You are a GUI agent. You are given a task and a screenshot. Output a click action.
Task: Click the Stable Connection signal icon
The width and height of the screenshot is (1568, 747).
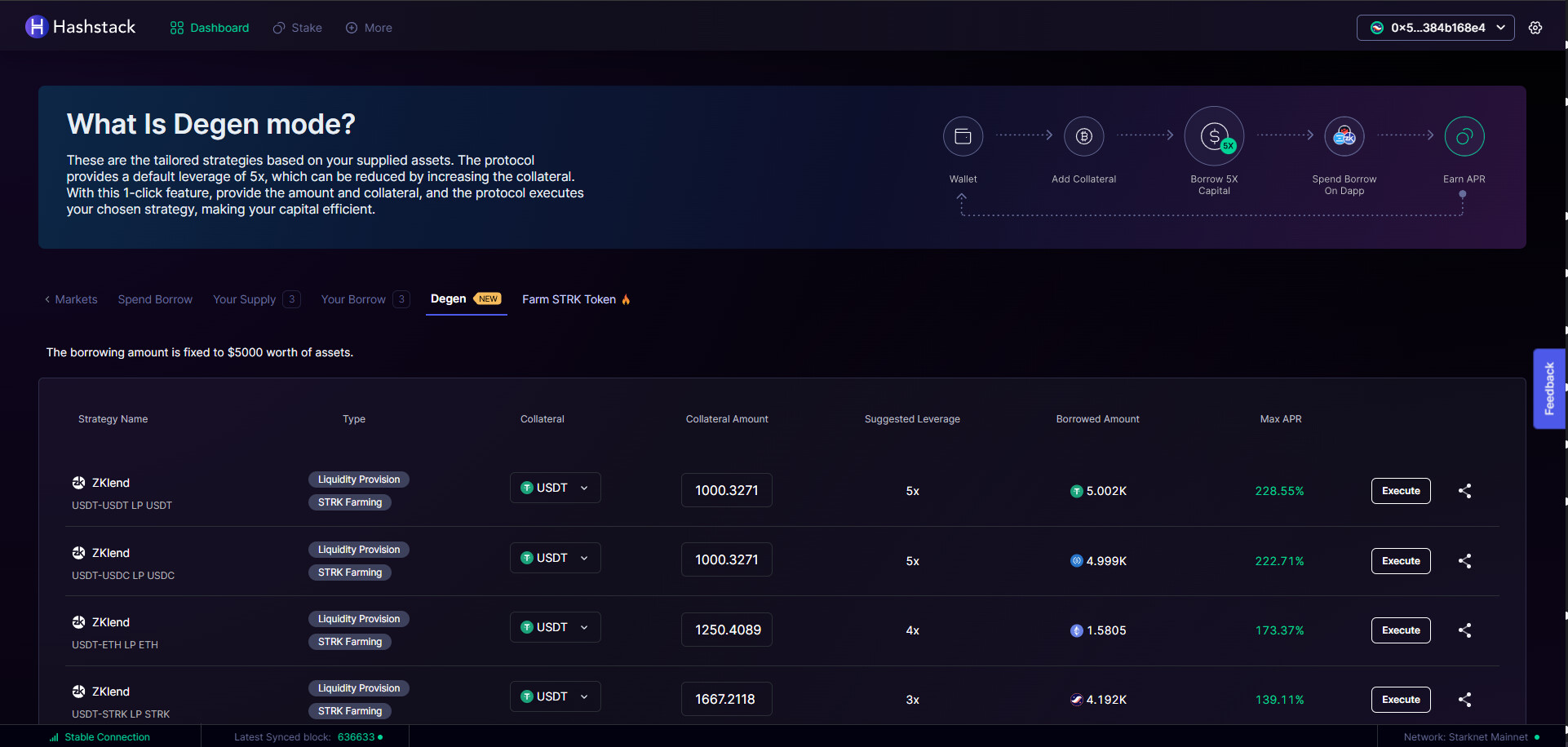tap(54, 737)
